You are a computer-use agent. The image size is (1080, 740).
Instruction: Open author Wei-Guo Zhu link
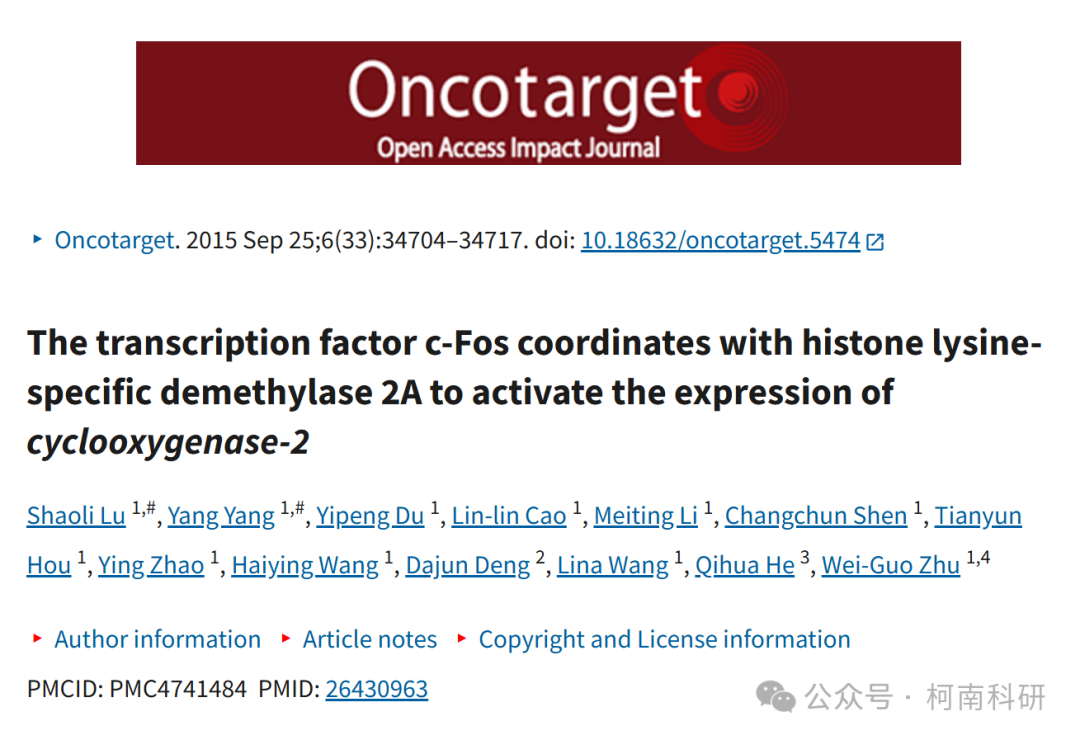pyautogui.click(x=891, y=565)
